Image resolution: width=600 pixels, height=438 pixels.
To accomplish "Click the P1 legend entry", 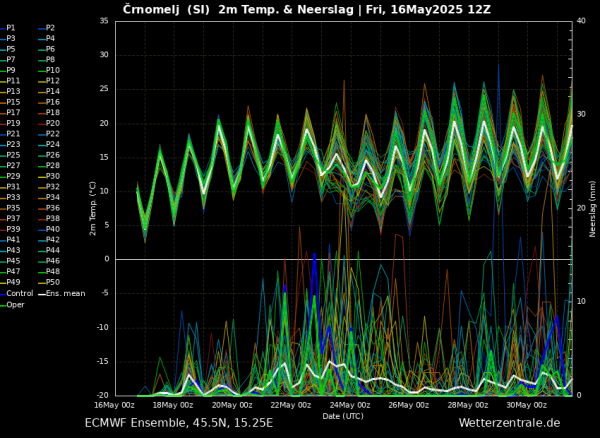I will 8,28.
